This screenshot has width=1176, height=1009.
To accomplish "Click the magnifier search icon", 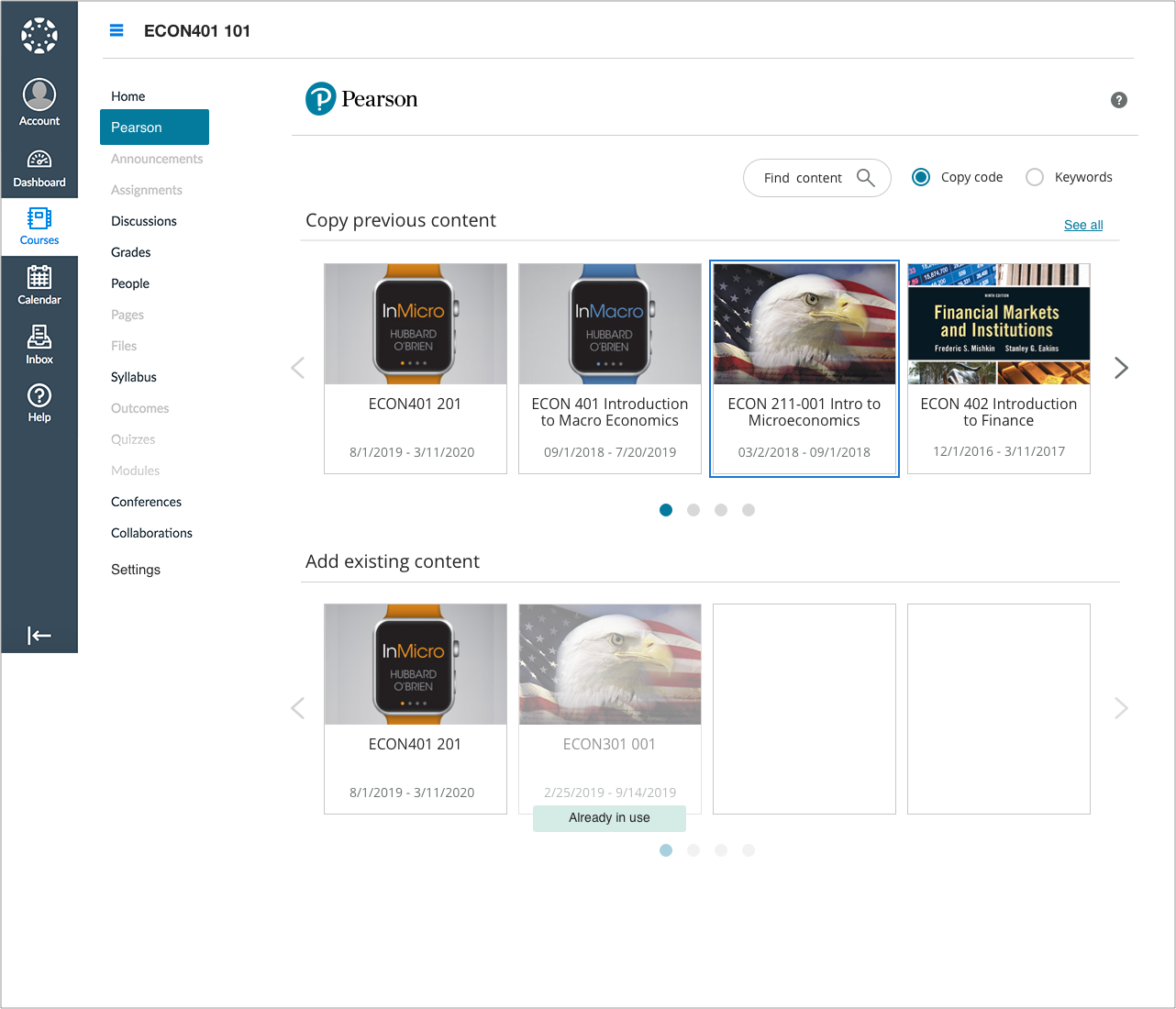I will pos(866,177).
